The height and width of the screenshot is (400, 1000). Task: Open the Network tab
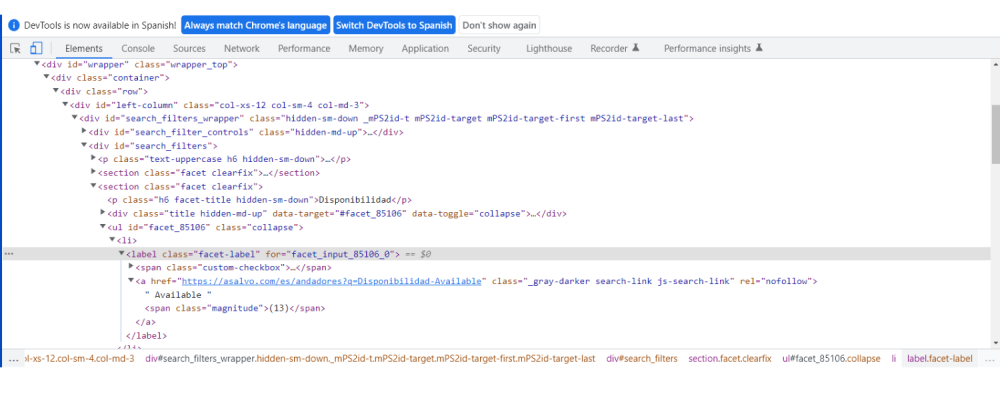pos(242,48)
